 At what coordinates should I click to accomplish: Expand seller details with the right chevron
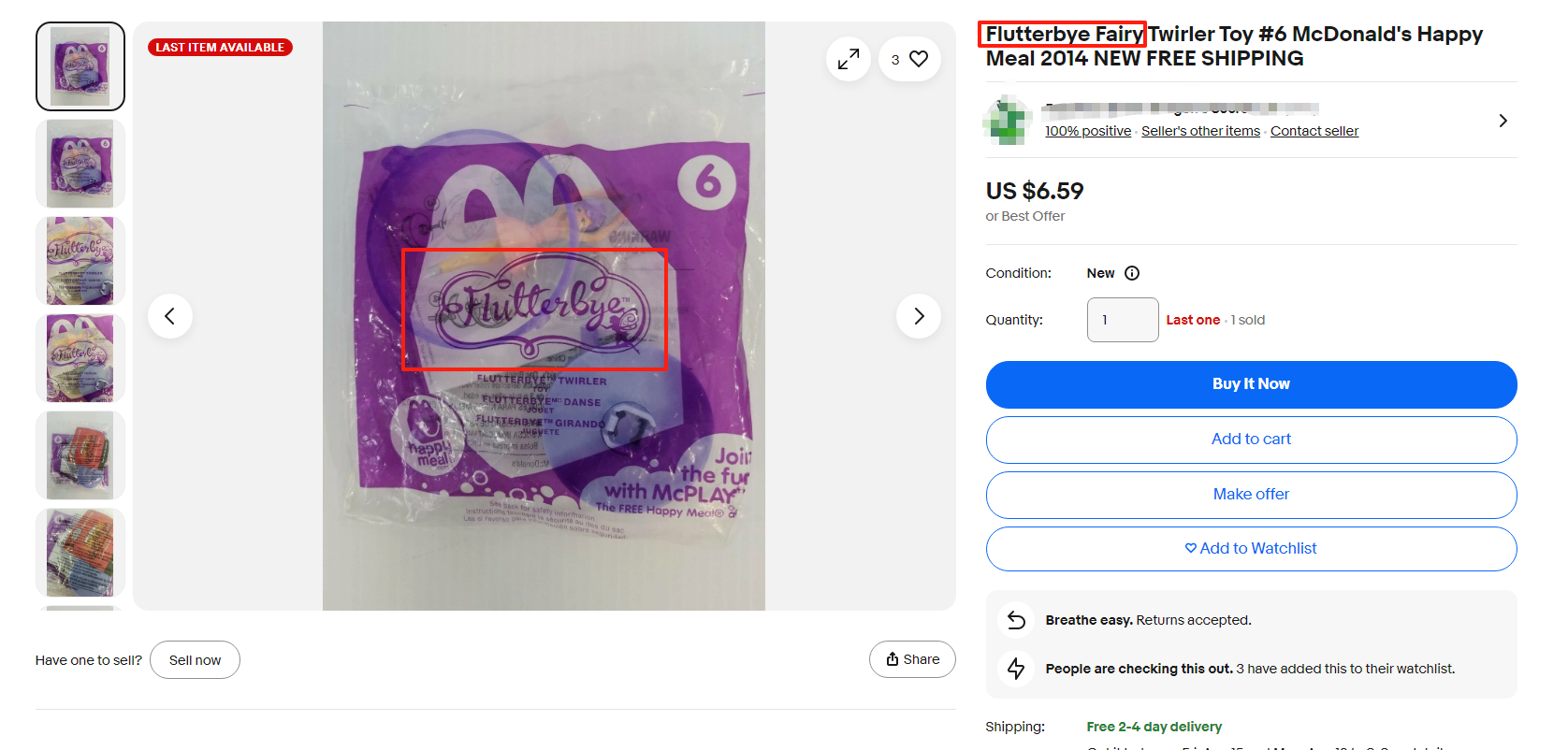click(x=1503, y=120)
